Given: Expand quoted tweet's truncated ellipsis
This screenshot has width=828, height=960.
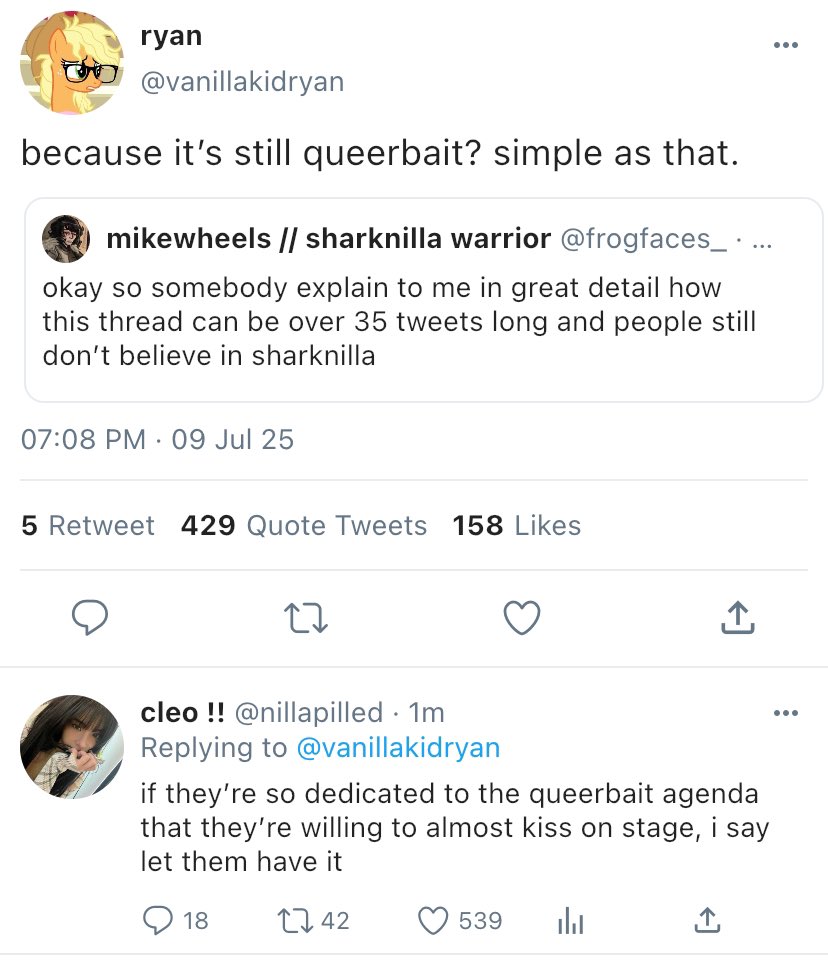Looking at the screenshot, I should coord(765,240).
